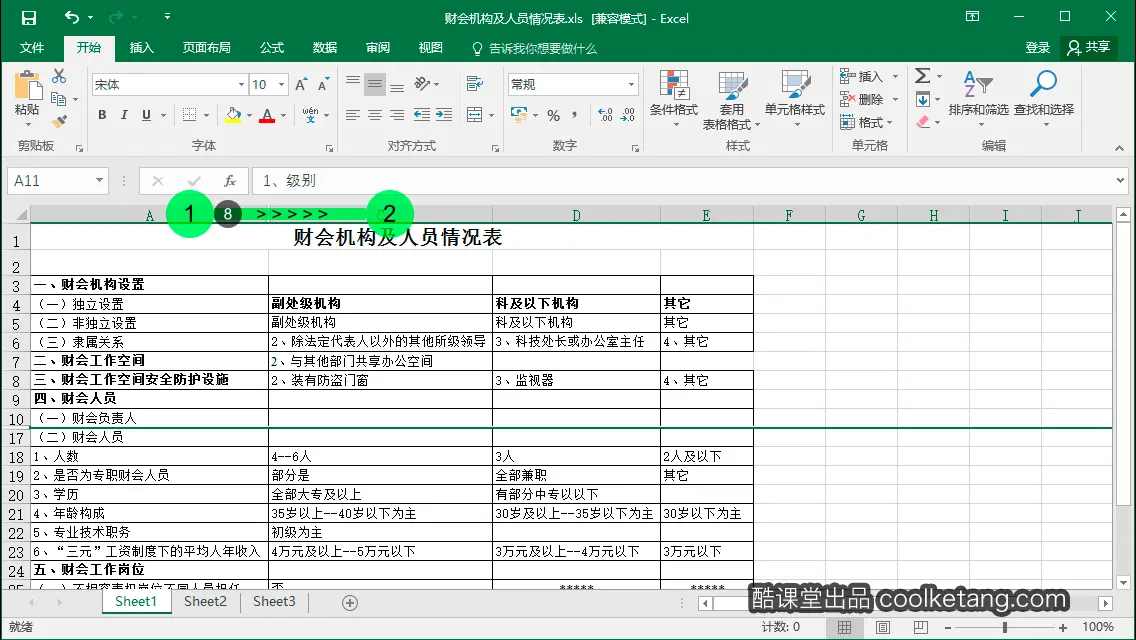The width and height of the screenshot is (1136, 640).
Task: Toggle Bold formatting
Action: 102,115
